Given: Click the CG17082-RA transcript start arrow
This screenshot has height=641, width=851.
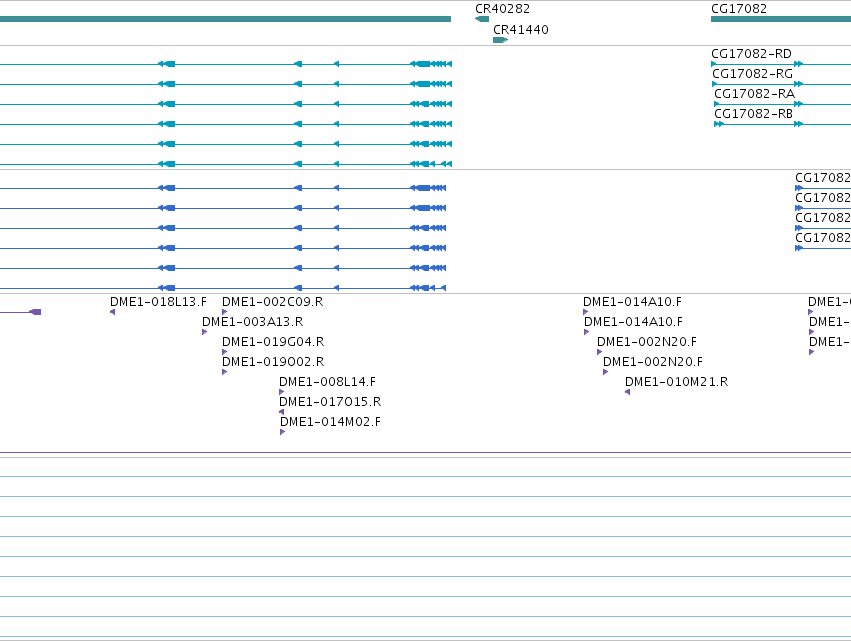Looking at the screenshot, I should point(717,104).
